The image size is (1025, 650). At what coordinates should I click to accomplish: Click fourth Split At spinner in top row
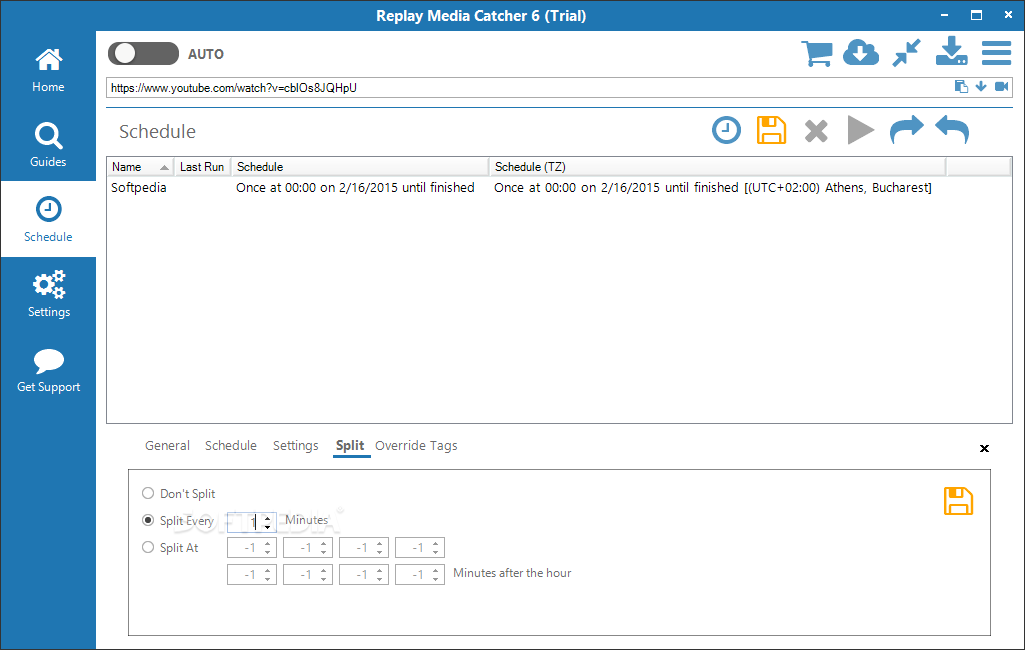click(420, 548)
